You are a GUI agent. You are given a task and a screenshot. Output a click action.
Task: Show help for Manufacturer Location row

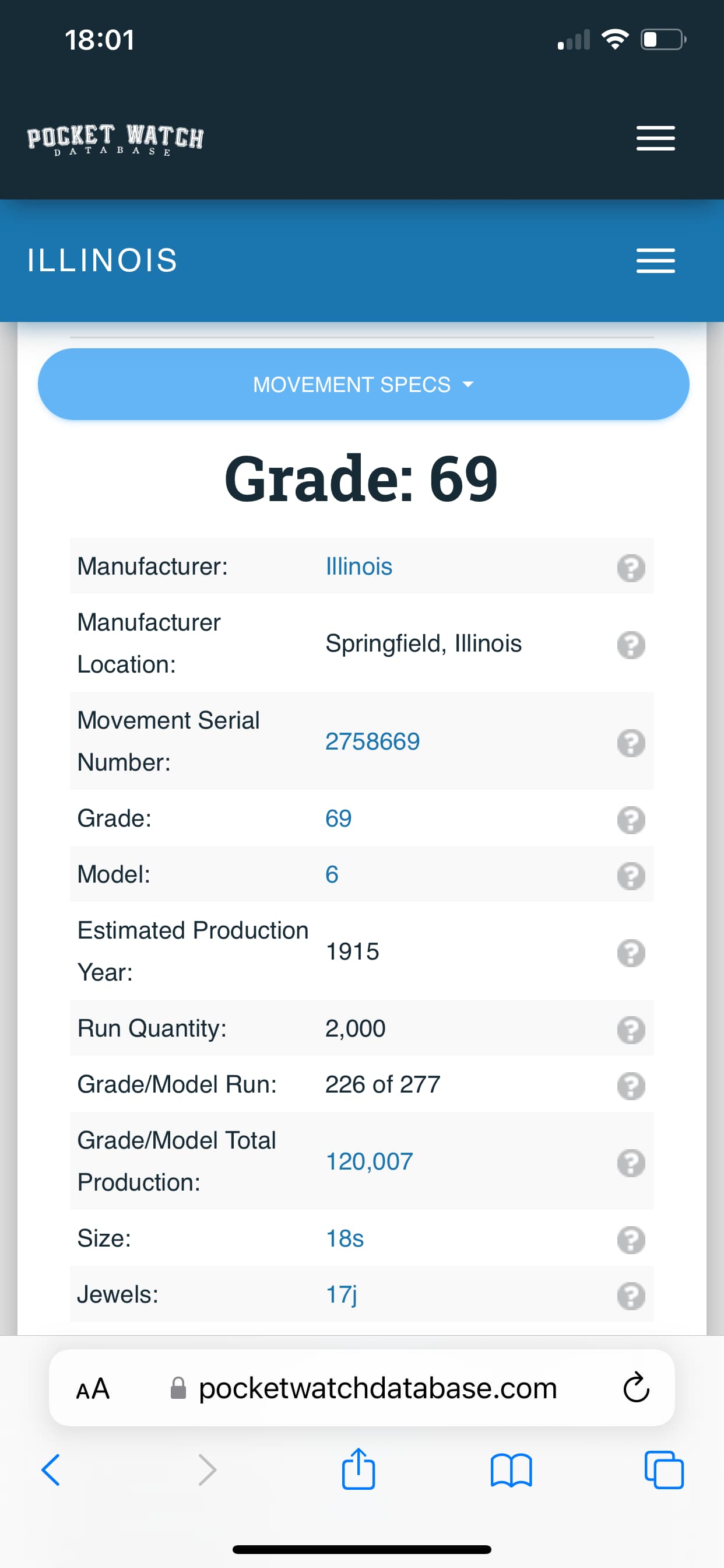click(631, 645)
